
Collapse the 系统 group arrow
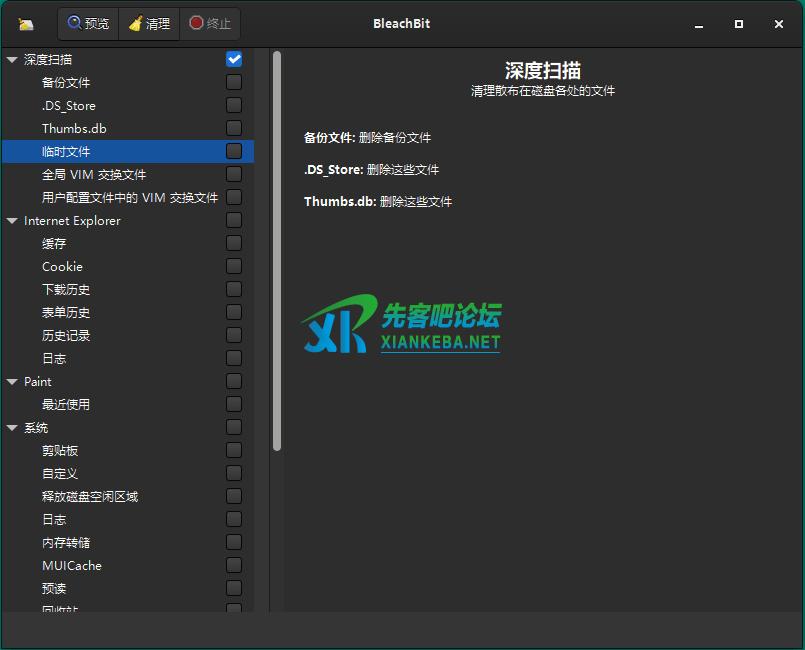click(x=12, y=428)
